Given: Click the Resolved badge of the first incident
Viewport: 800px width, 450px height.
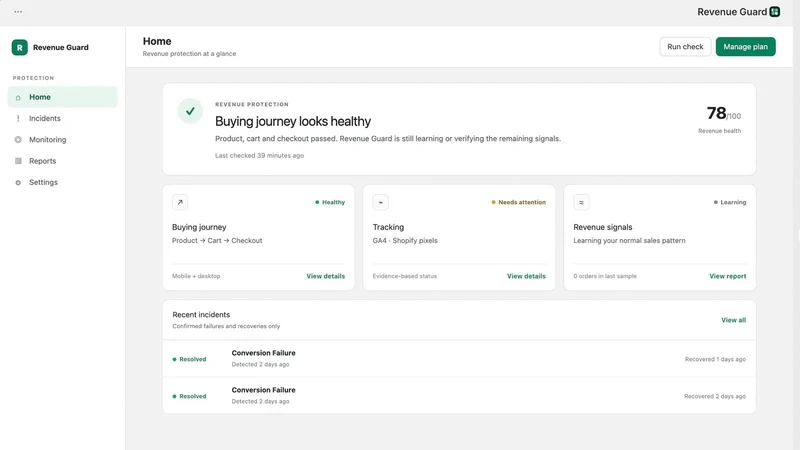Looking at the screenshot, I should tap(189, 359).
